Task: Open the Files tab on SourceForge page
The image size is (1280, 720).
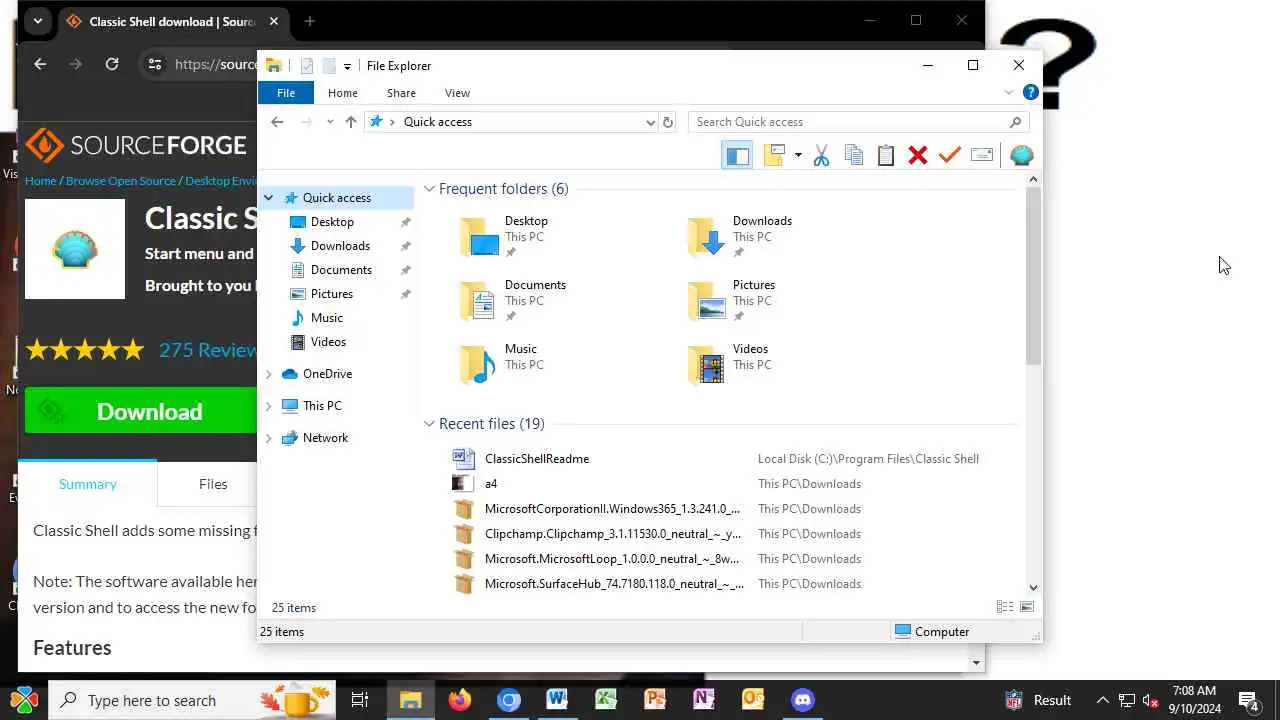Action: [x=213, y=484]
